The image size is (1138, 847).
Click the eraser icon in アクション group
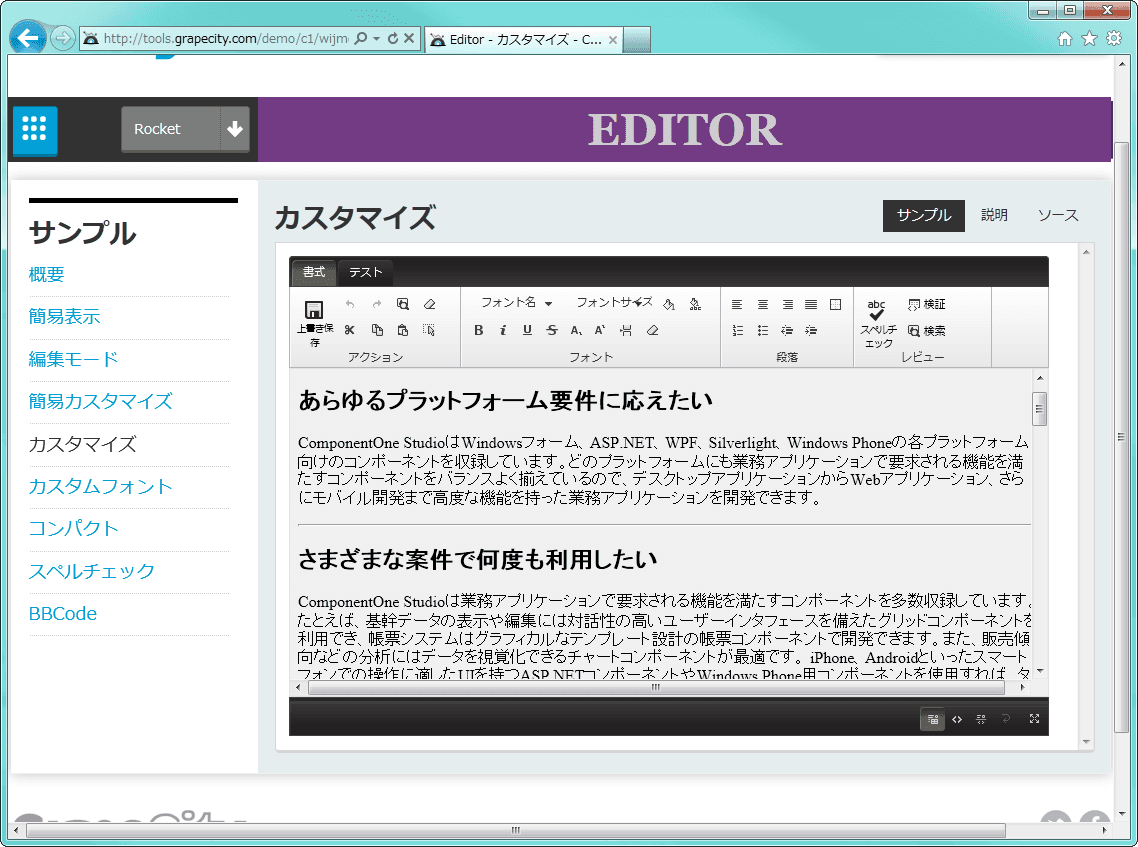point(430,304)
